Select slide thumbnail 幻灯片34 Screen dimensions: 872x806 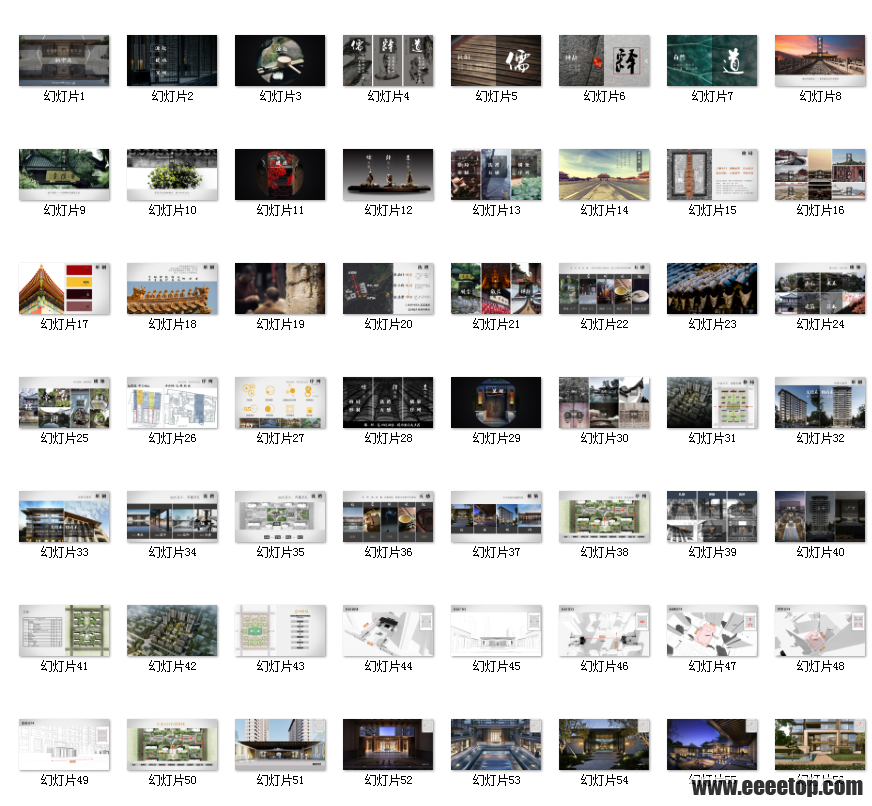(172, 517)
